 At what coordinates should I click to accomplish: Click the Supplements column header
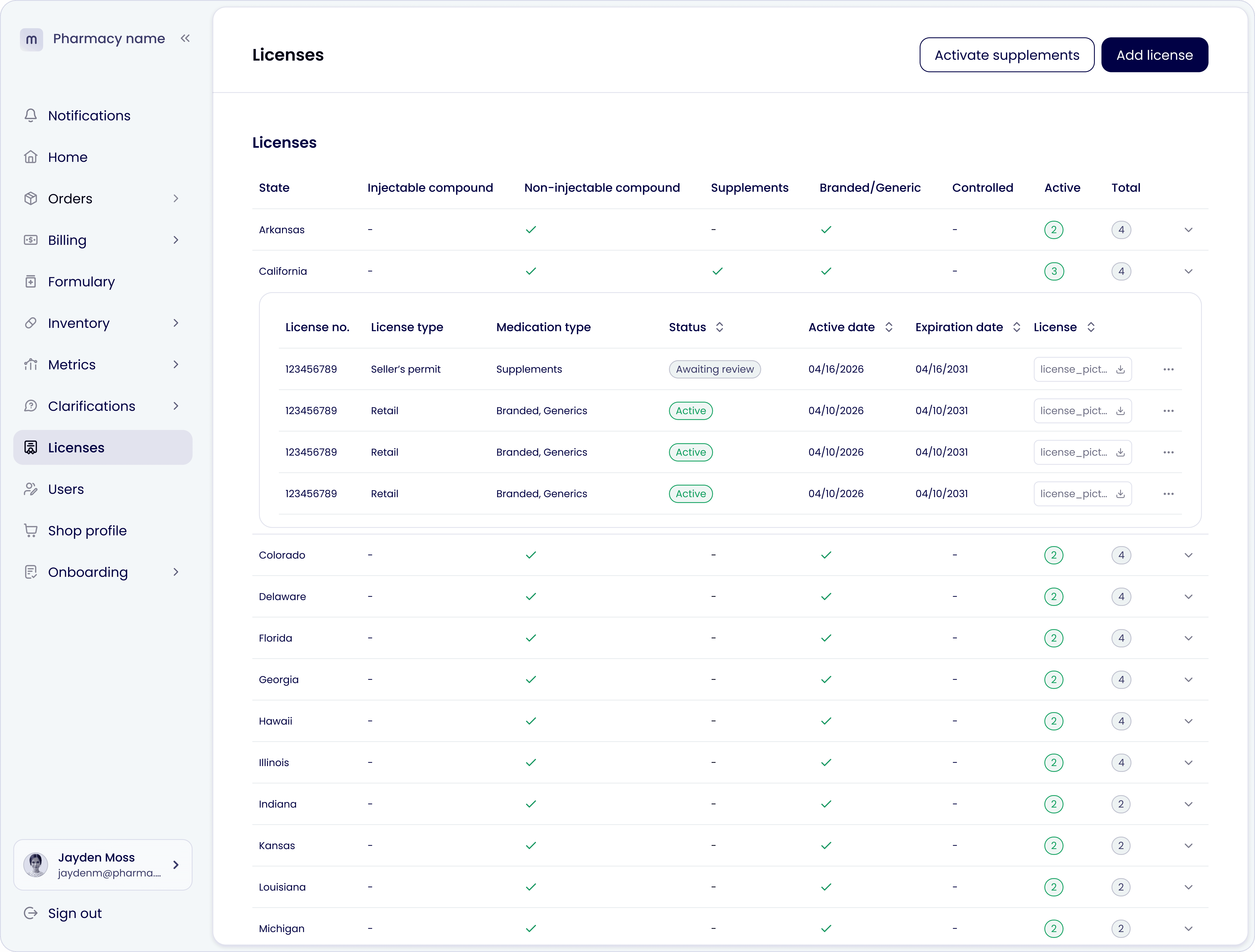(x=750, y=188)
